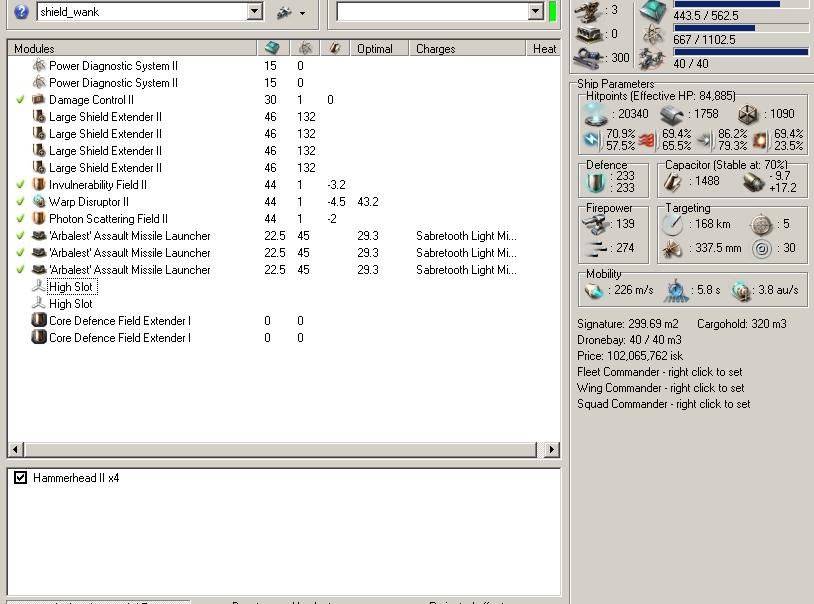This screenshot has width=814, height=604.
Task: Toggle first Arbalest Assault Missile Launcher checkmark
Action: tap(20, 235)
